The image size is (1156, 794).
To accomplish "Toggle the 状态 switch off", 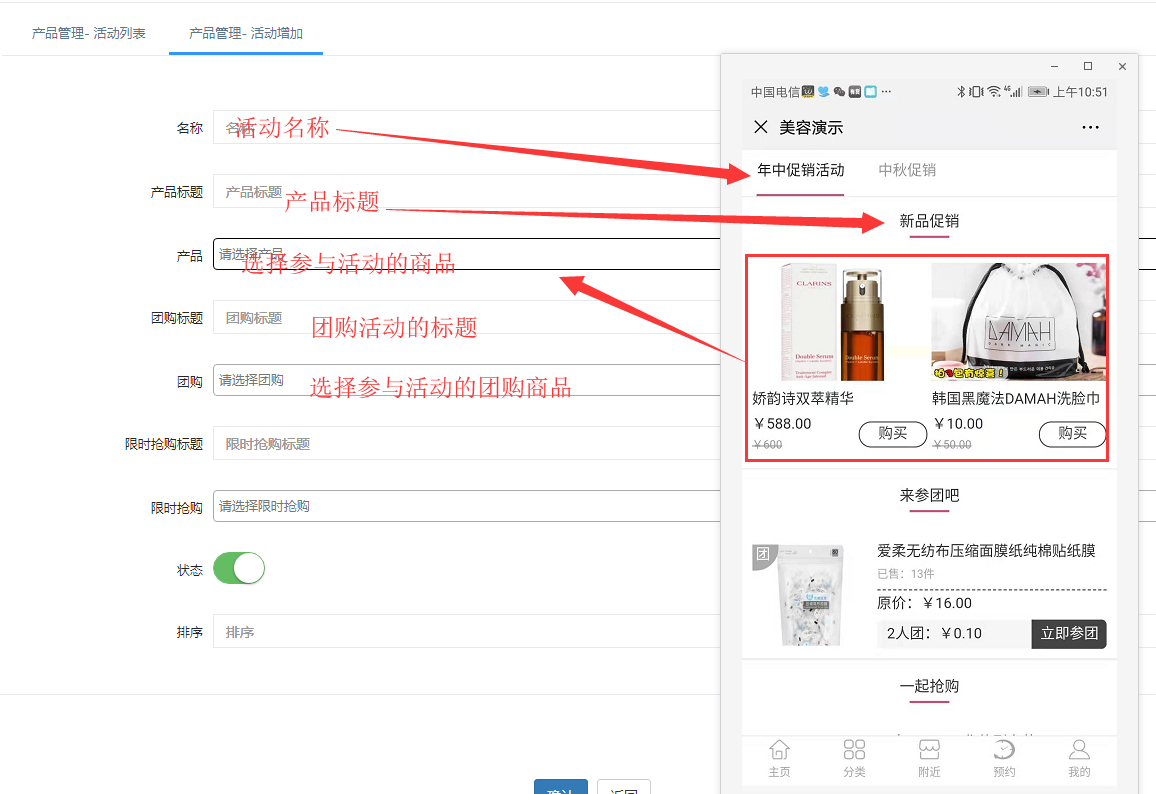I will pyautogui.click(x=239, y=568).
